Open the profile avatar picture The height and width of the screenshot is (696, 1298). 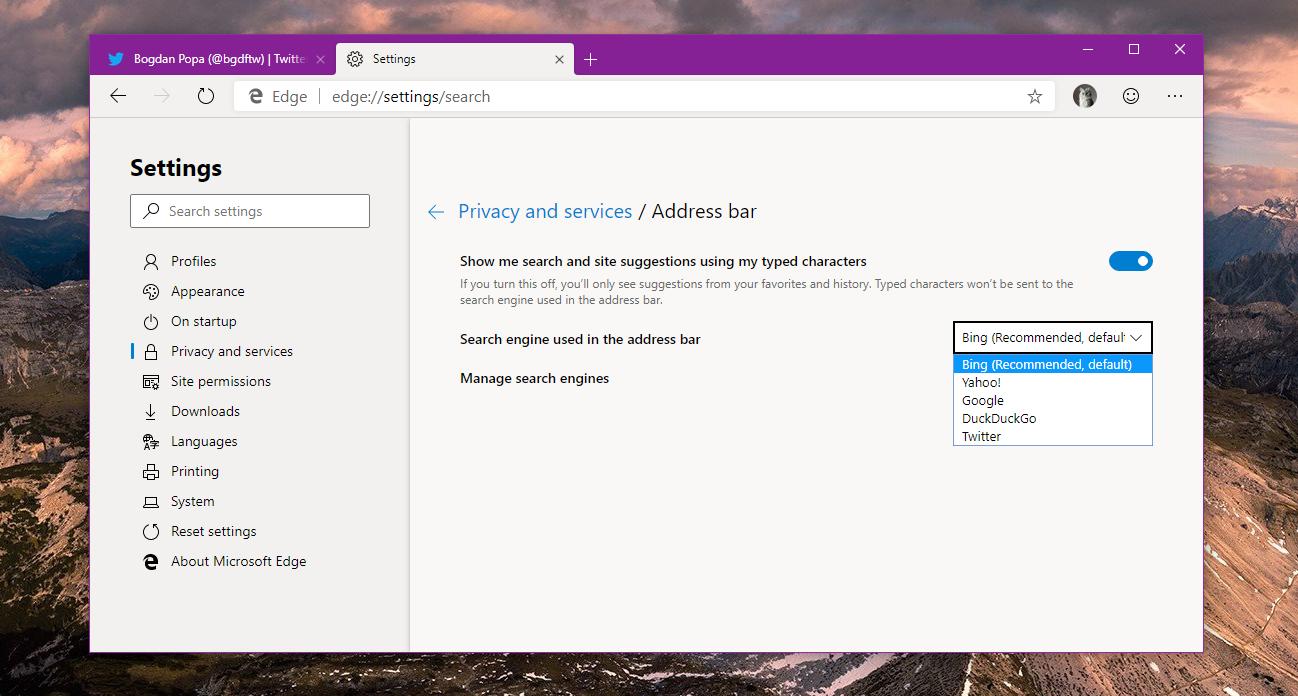click(x=1085, y=96)
